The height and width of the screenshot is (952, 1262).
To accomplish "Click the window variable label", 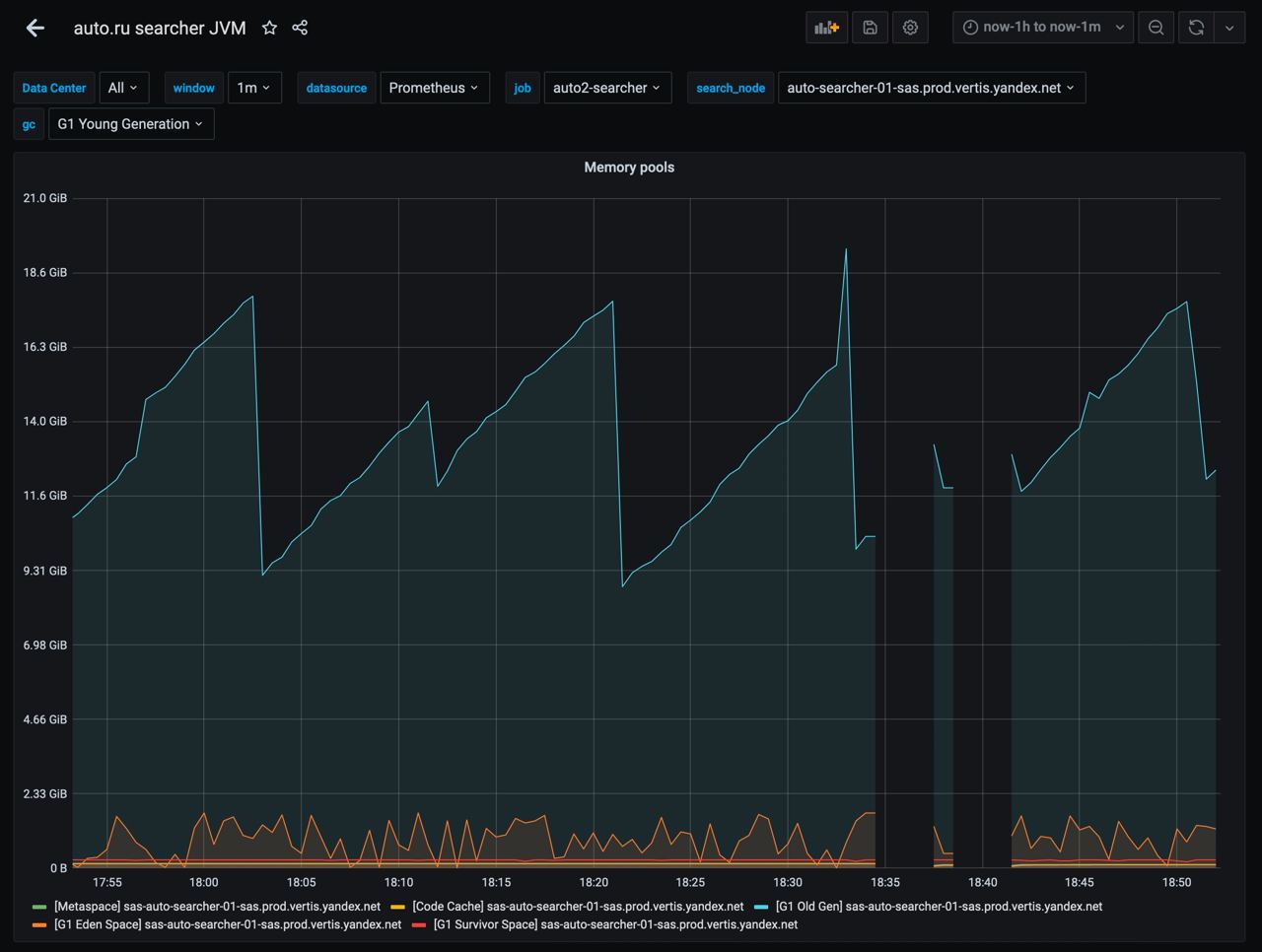I will pos(194,88).
